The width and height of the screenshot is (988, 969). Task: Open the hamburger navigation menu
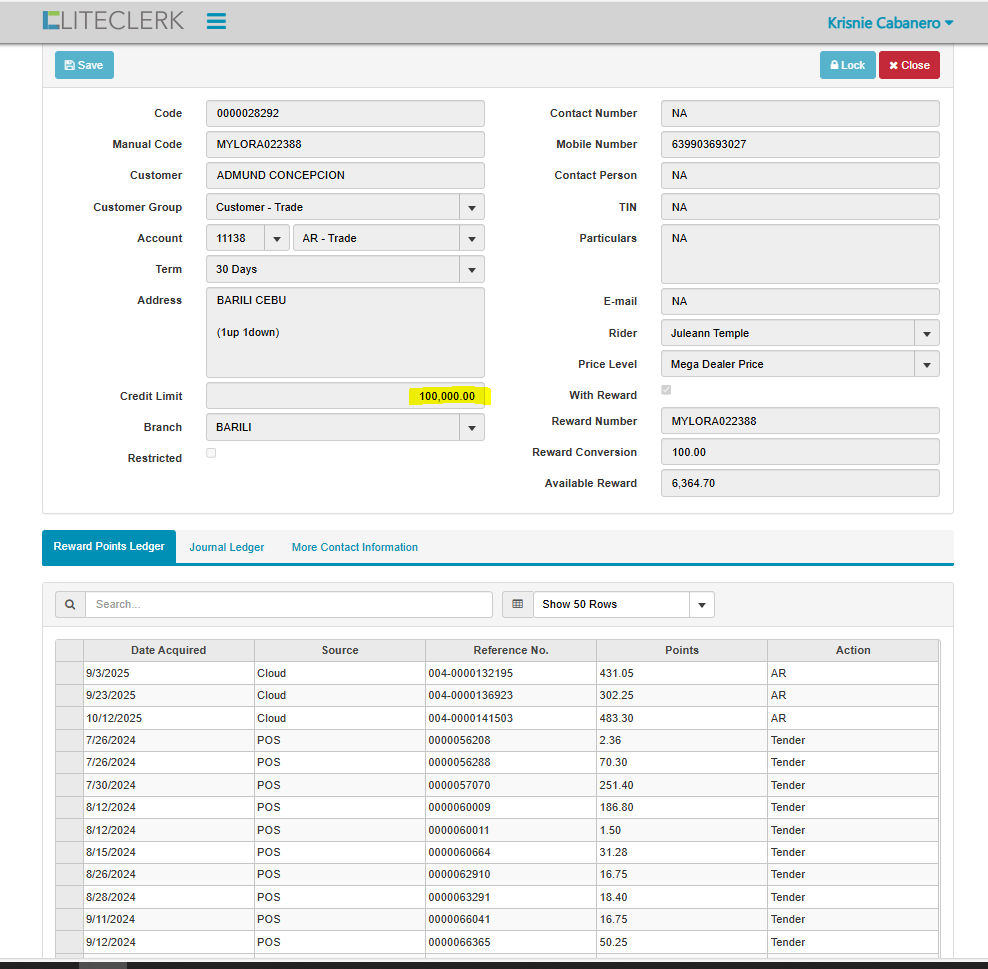click(x=216, y=21)
